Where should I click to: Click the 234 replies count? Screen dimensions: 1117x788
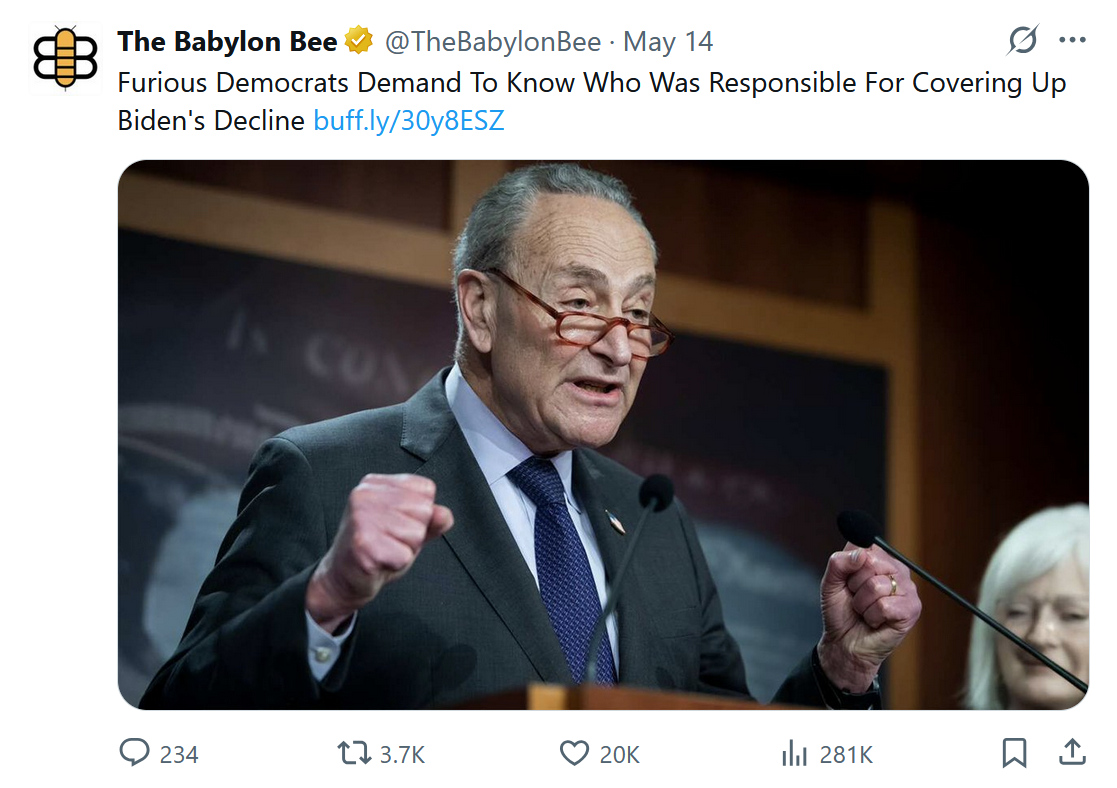coord(179,754)
